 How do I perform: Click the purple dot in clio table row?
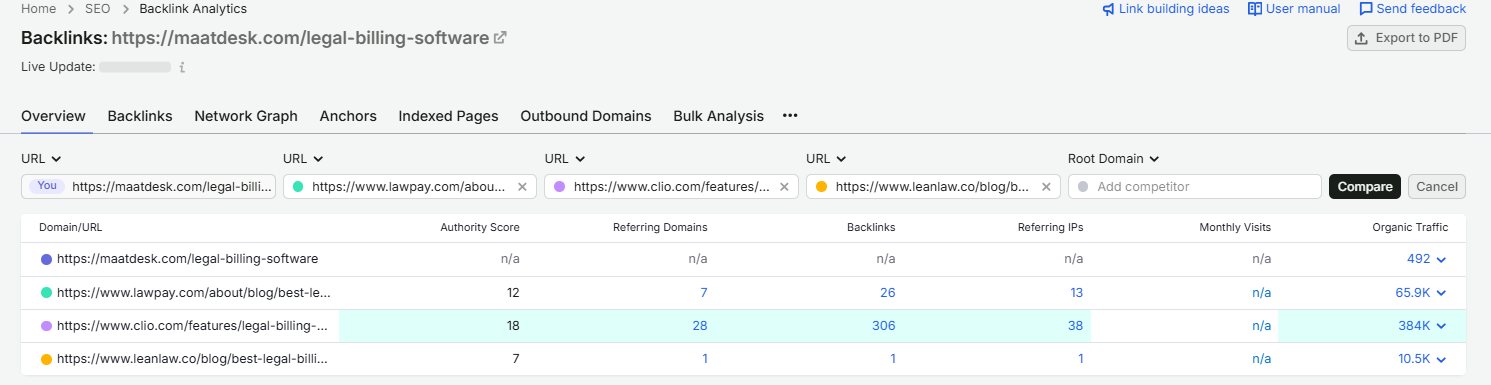(x=46, y=326)
